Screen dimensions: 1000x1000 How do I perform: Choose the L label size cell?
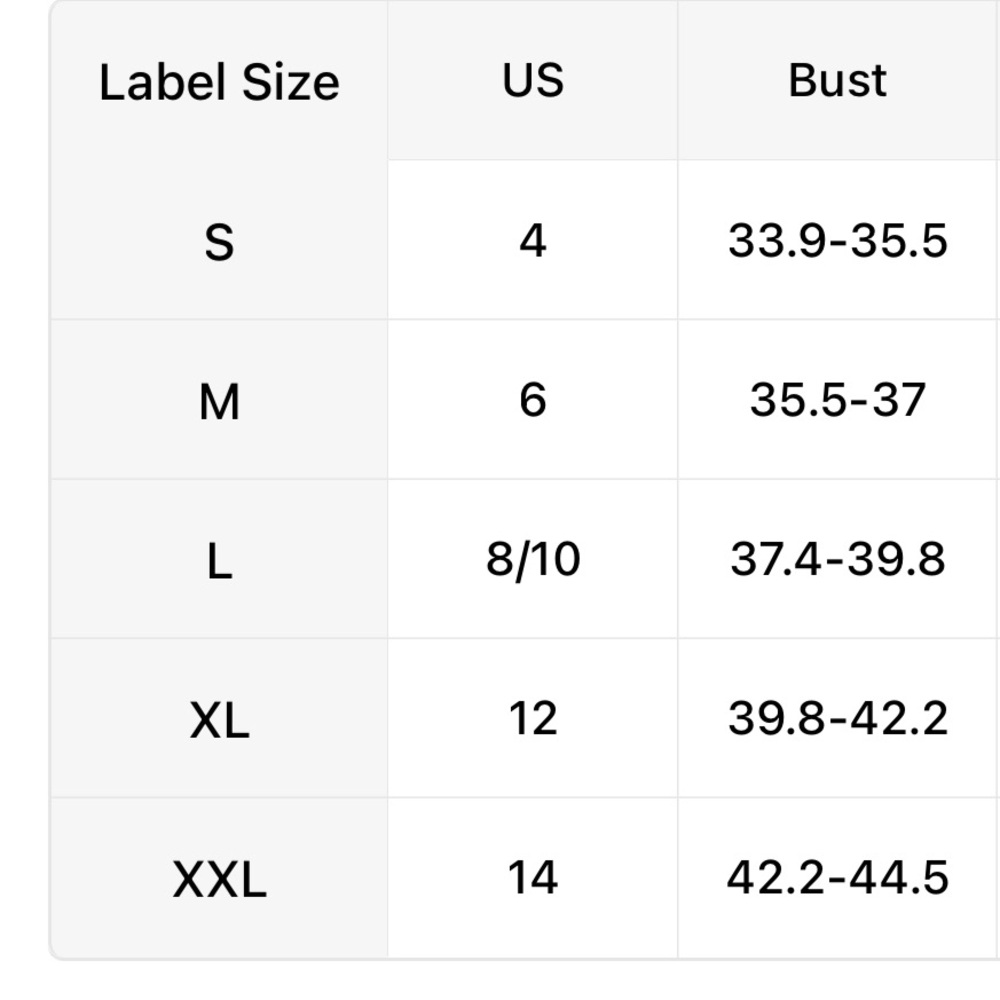click(x=219, y=559)
